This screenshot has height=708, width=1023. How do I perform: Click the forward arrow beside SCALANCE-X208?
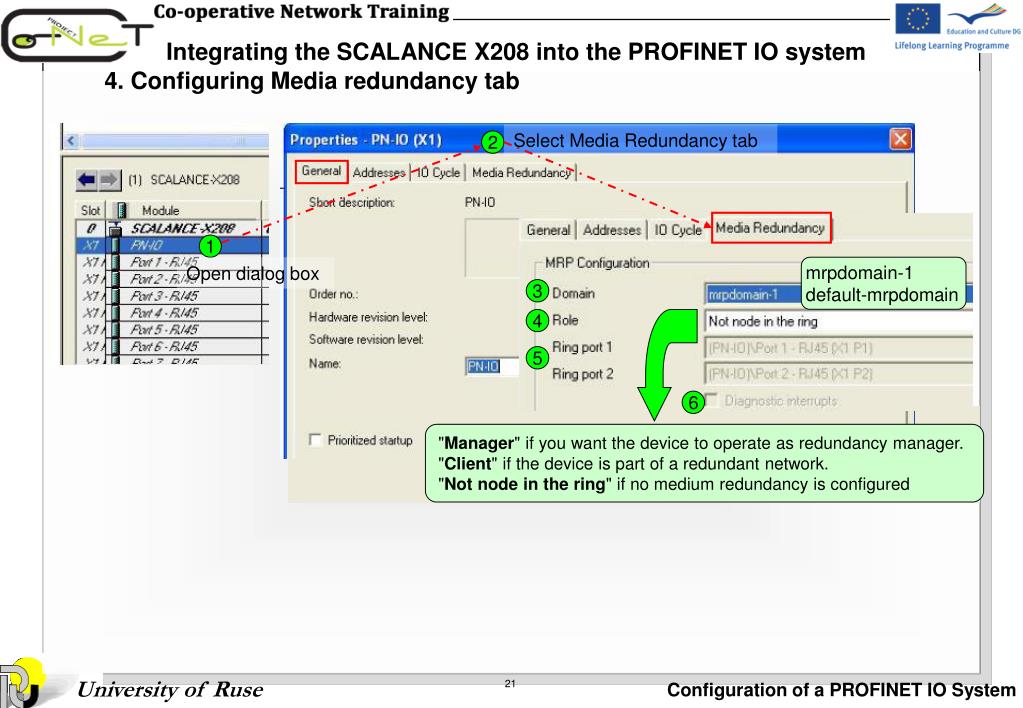click(x=108, y=179)
